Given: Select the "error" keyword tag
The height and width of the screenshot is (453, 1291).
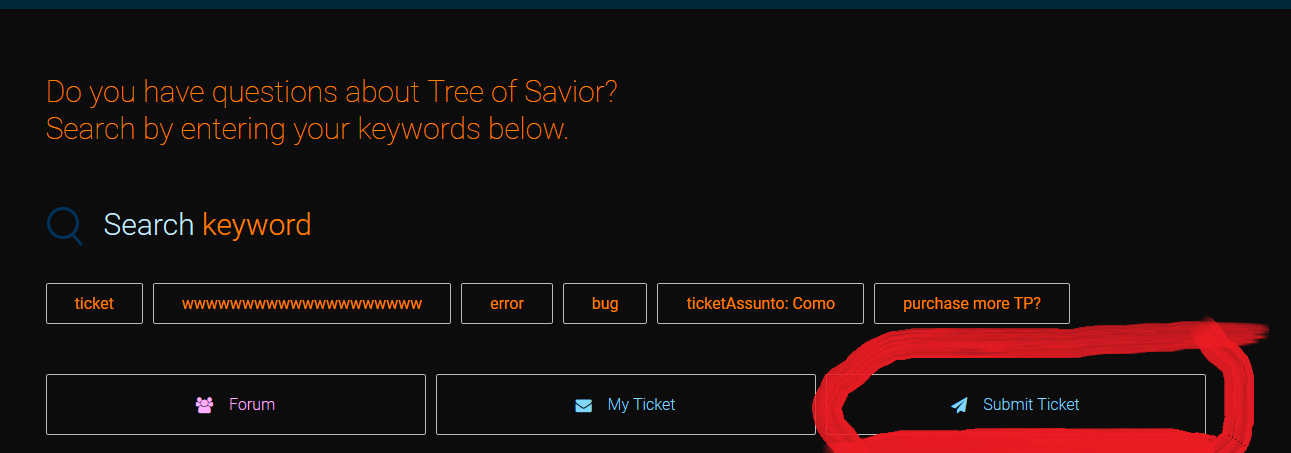Looking at the screenshot, I should tap(507, 304).
